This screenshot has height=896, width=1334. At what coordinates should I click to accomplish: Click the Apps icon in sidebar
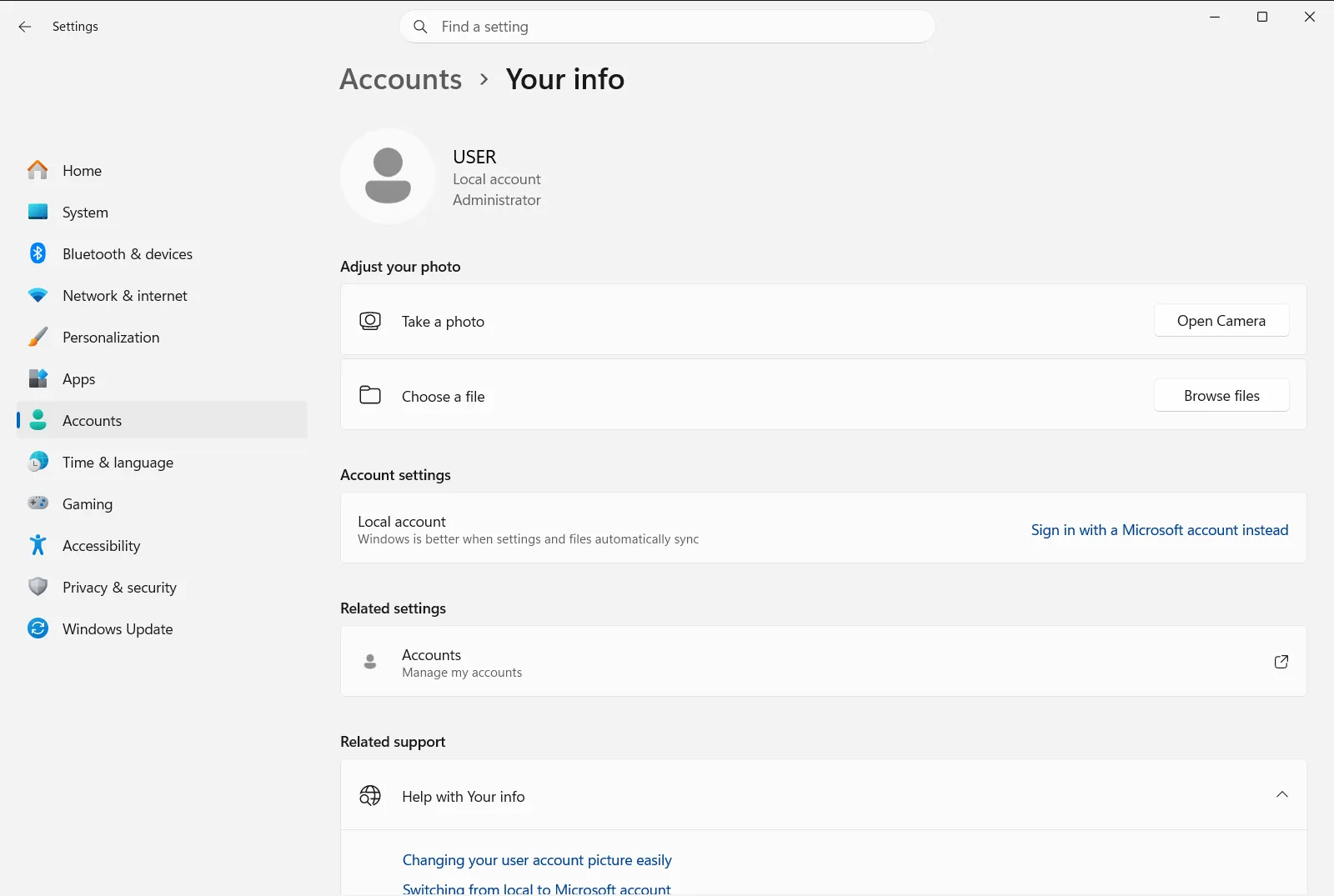point(38,378)
